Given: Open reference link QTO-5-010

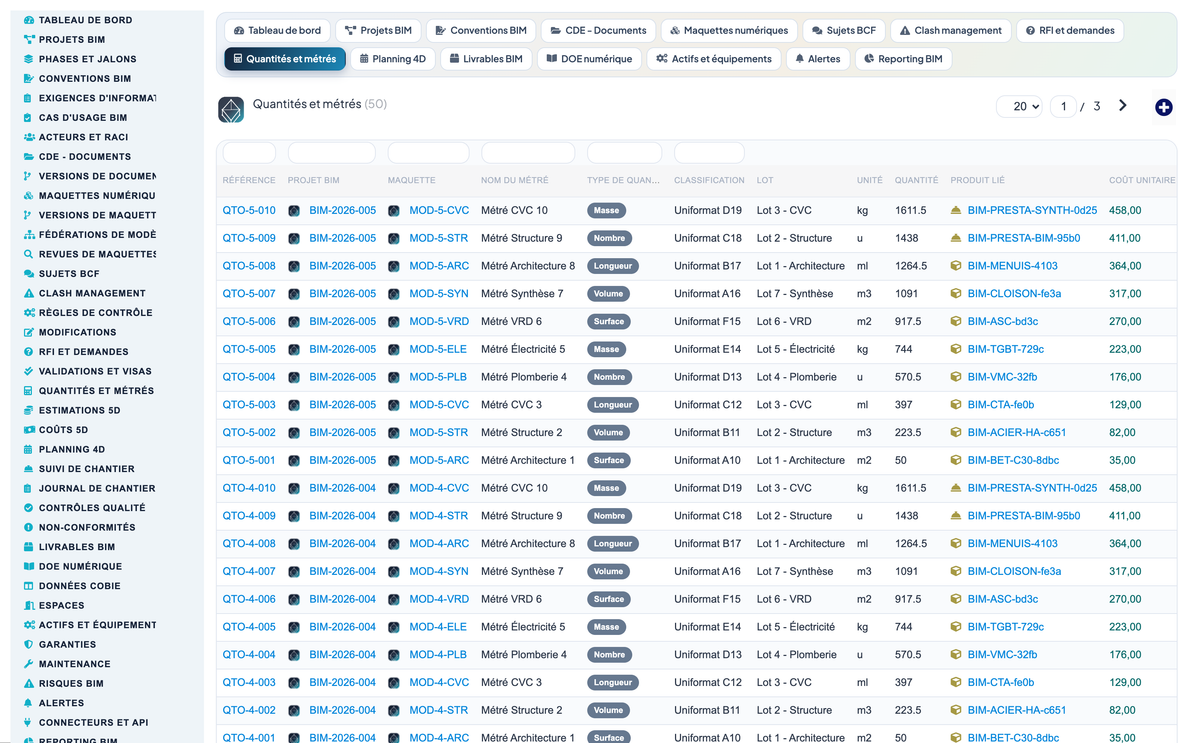Looking at the screenshot, I should point(249,211).
